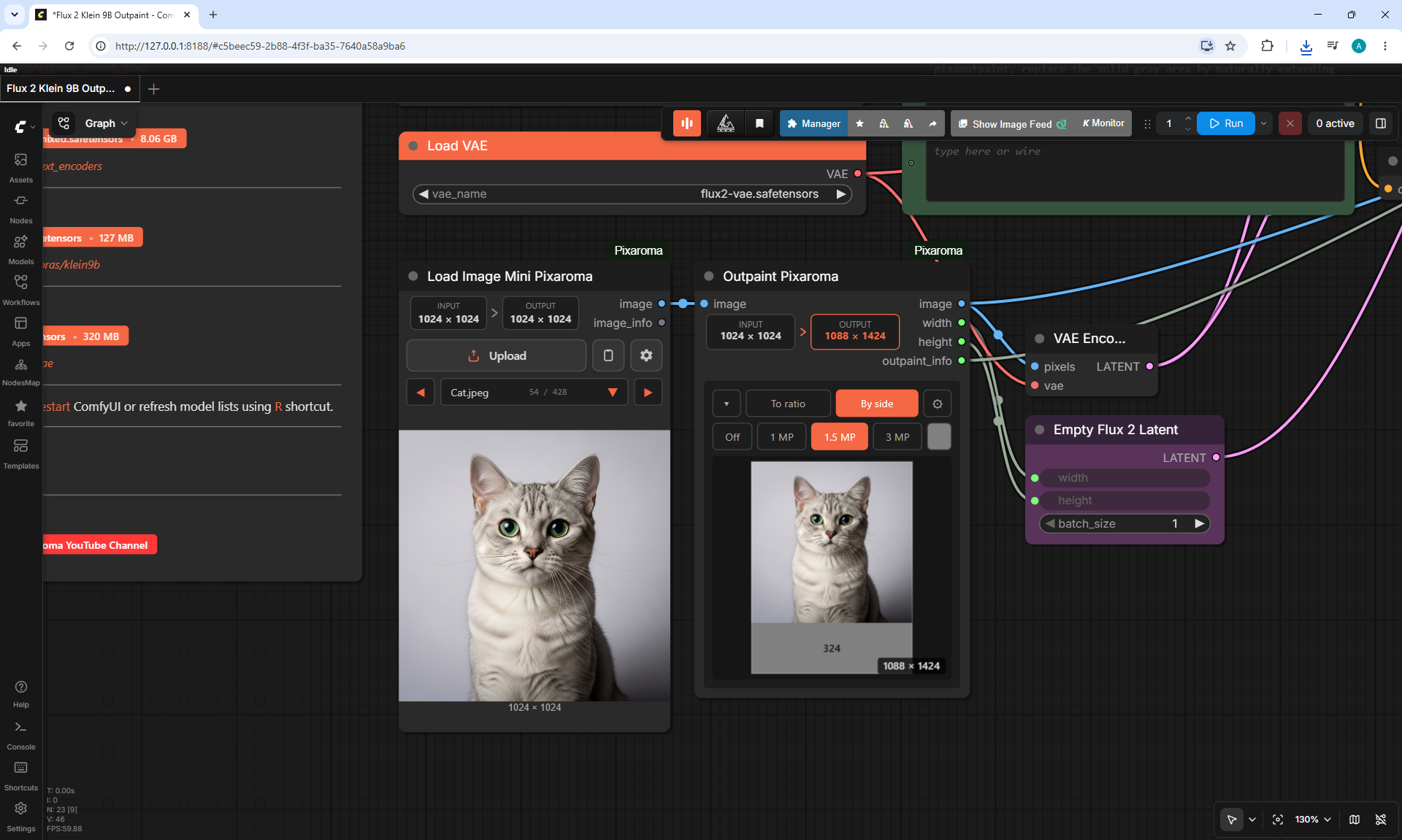1402x840 pixels.
Task: Open the ComfyUI logo menu
Action: pyautogui.click(x=24, y=127)
